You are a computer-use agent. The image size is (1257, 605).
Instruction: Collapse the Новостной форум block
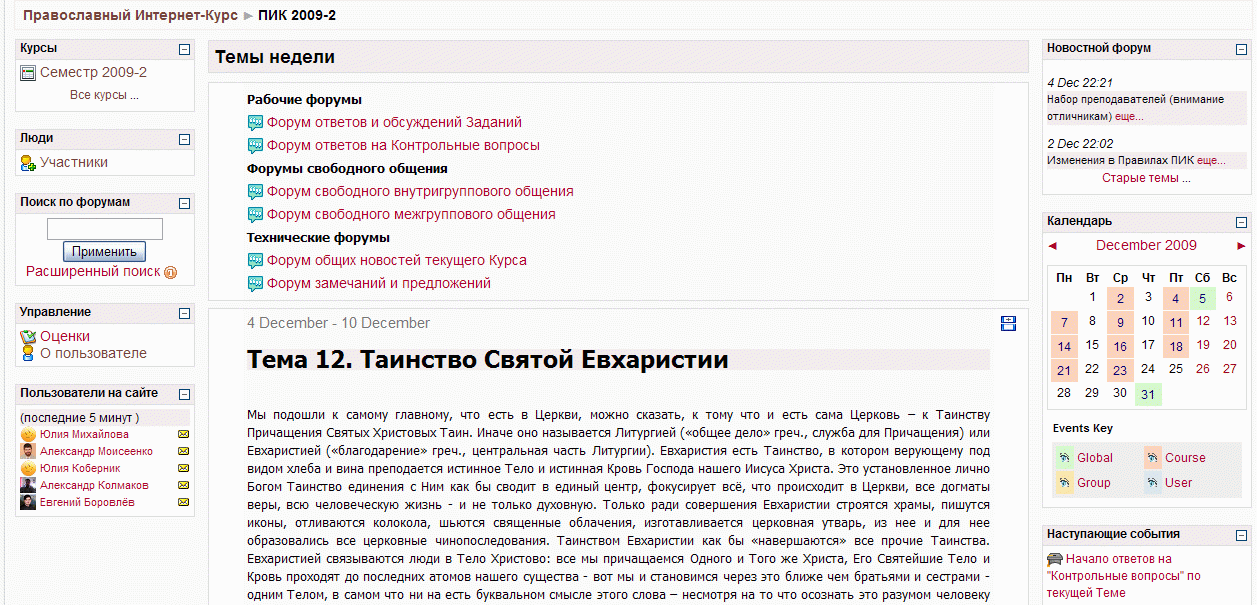coord(1243,47)
